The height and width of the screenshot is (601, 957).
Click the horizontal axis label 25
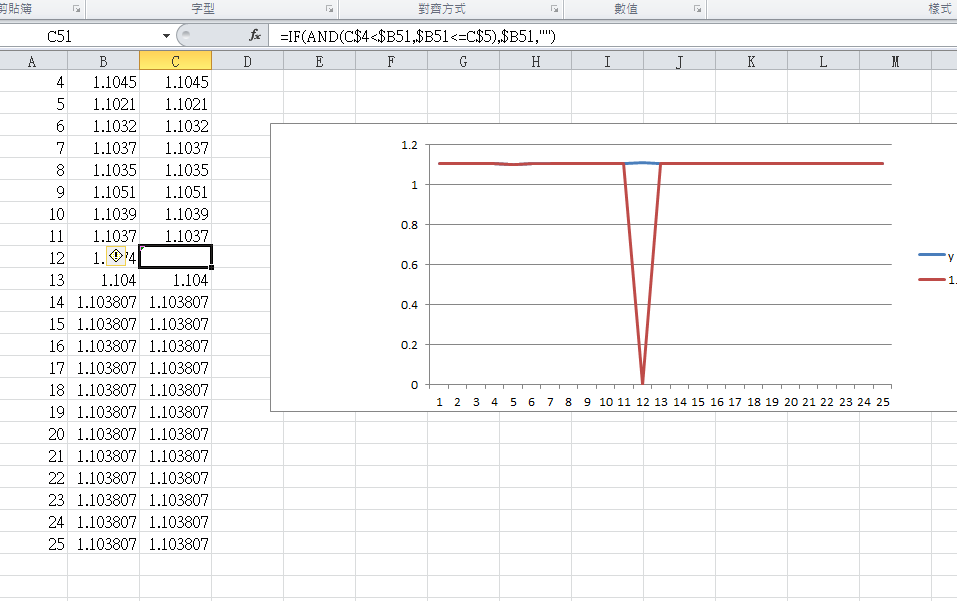(883, 402)
